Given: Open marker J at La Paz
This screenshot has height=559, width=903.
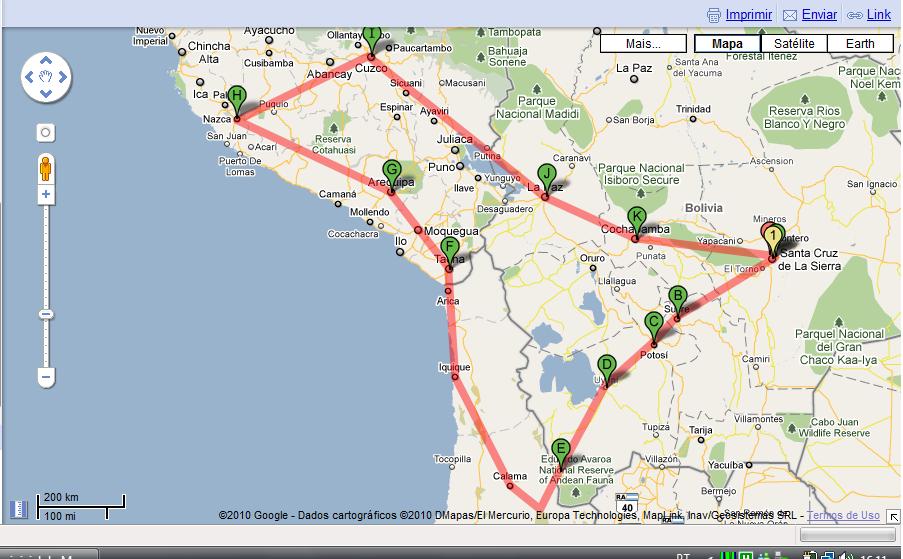Looking at the screenshot, I should 545,175.
